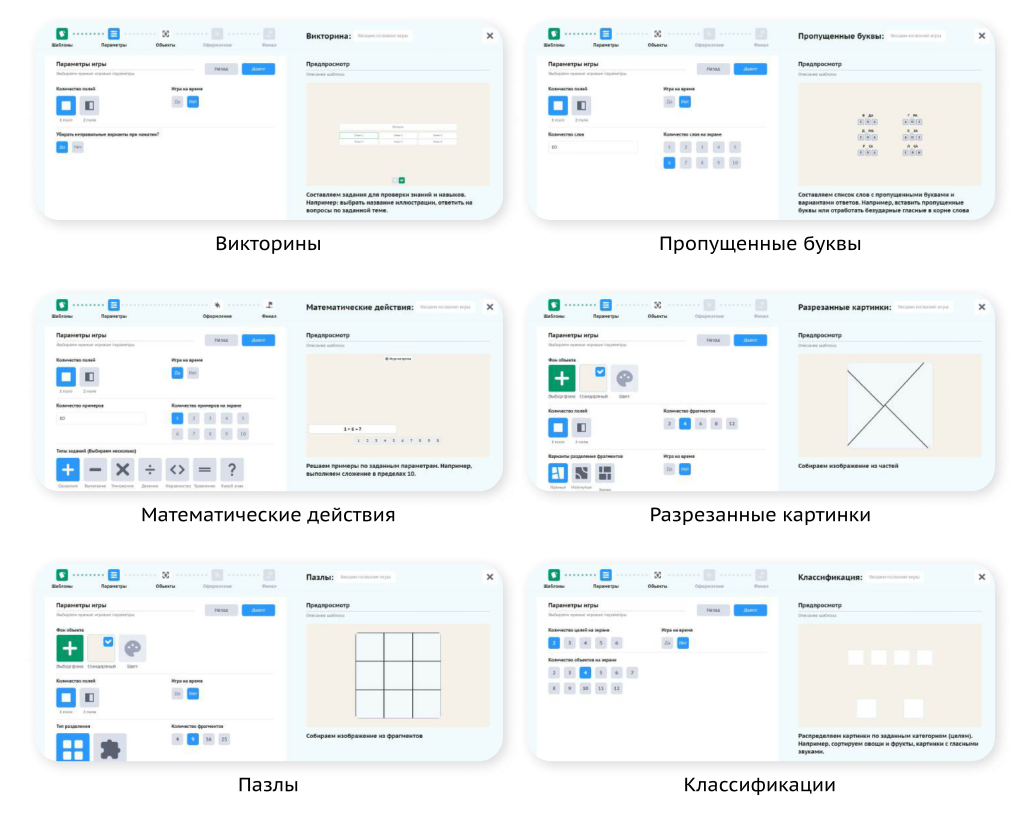Select Equation (=) task type in Математические действия
Viewport: 1021px width, 814px height.
(204, 470)
